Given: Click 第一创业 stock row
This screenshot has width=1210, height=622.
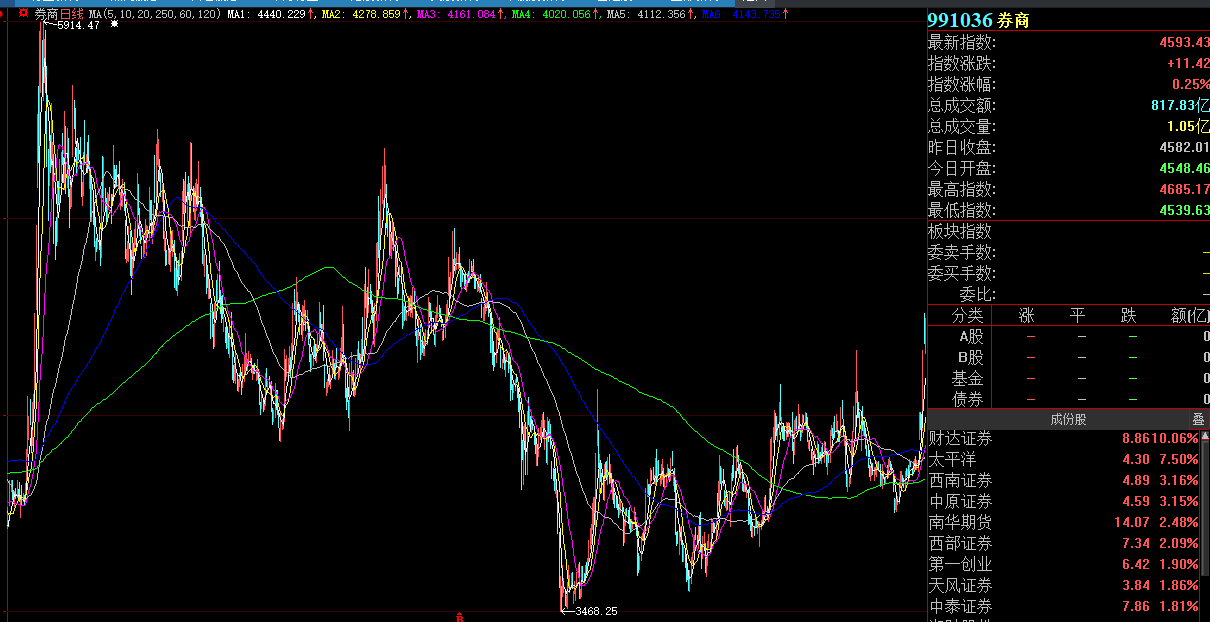Looking at the screenshot, I should tap(960, 565).
